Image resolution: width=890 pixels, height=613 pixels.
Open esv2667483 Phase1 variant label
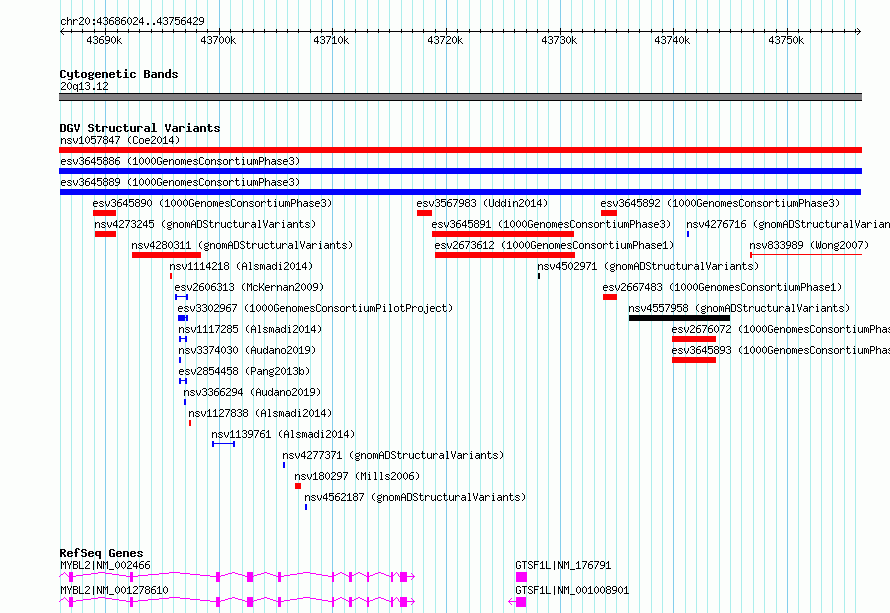(722, 287)
